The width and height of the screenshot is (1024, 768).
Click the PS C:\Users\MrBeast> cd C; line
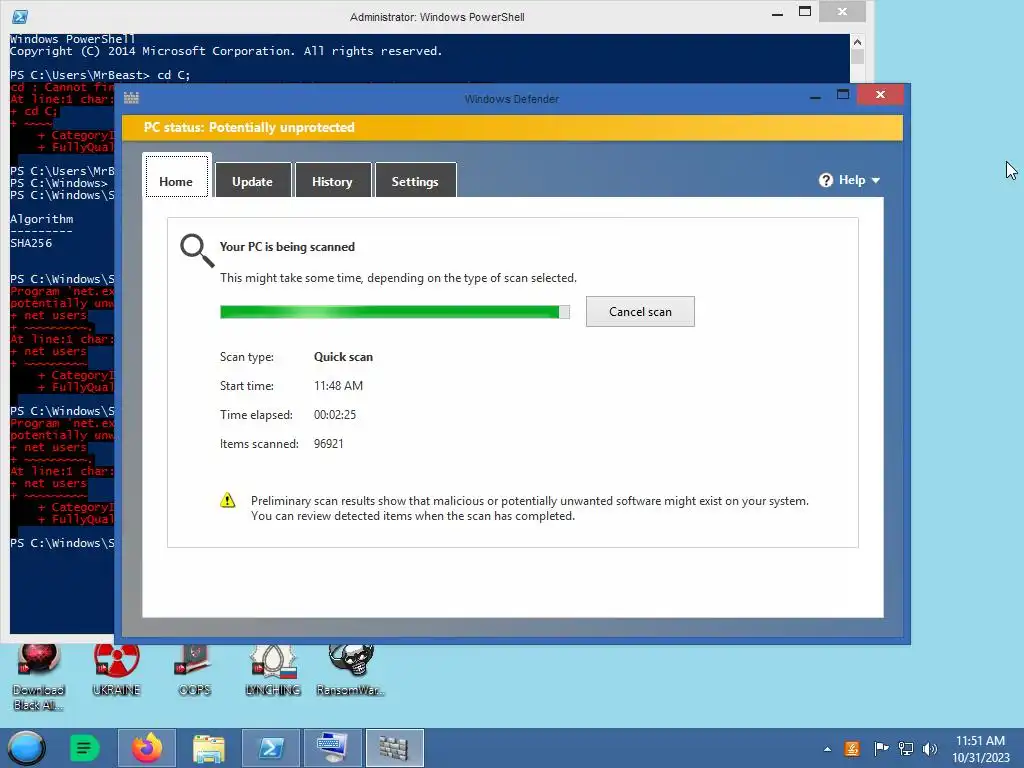click(x=100, y=75)
